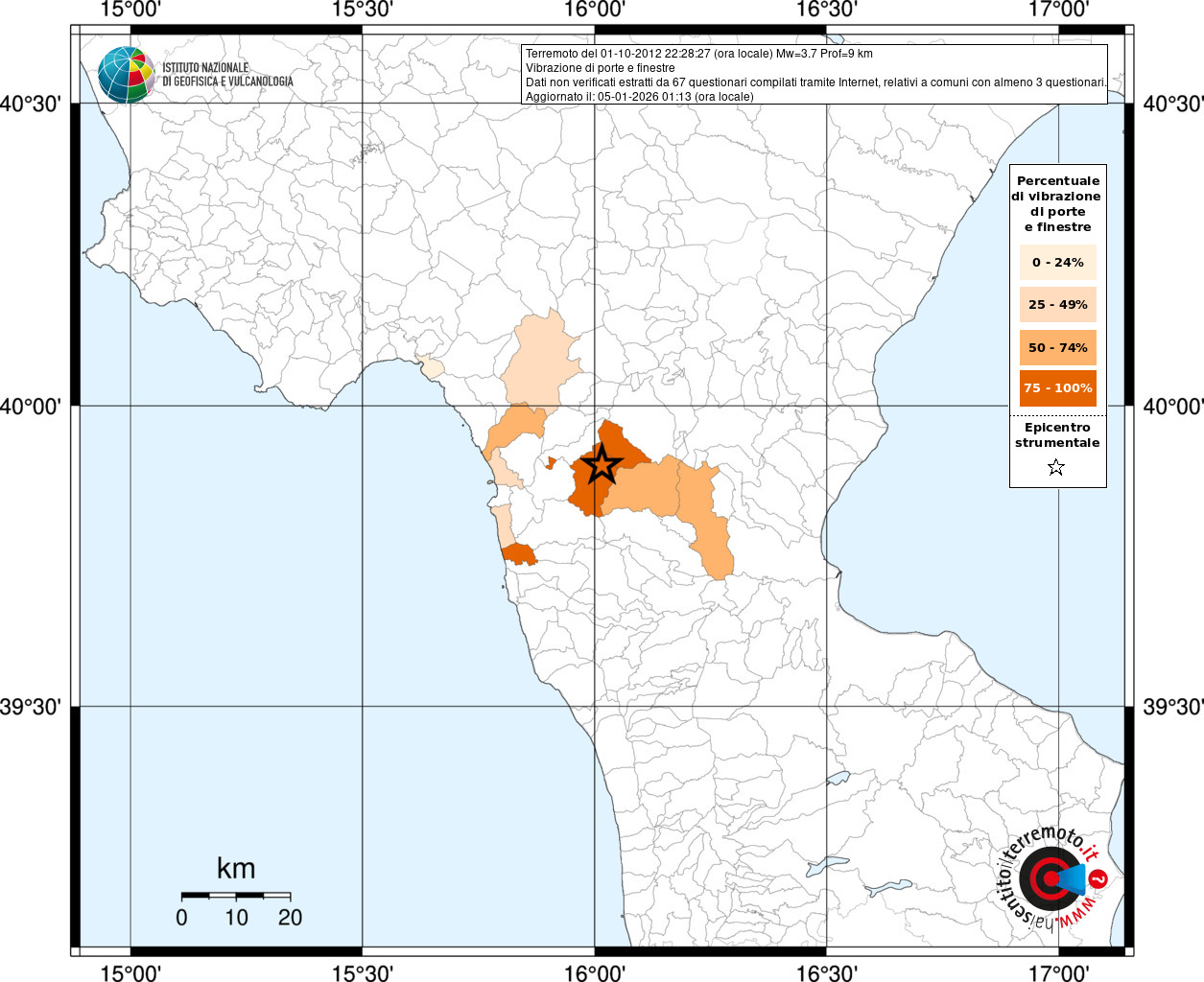Click the km scale bar

[x=236, y=896]
